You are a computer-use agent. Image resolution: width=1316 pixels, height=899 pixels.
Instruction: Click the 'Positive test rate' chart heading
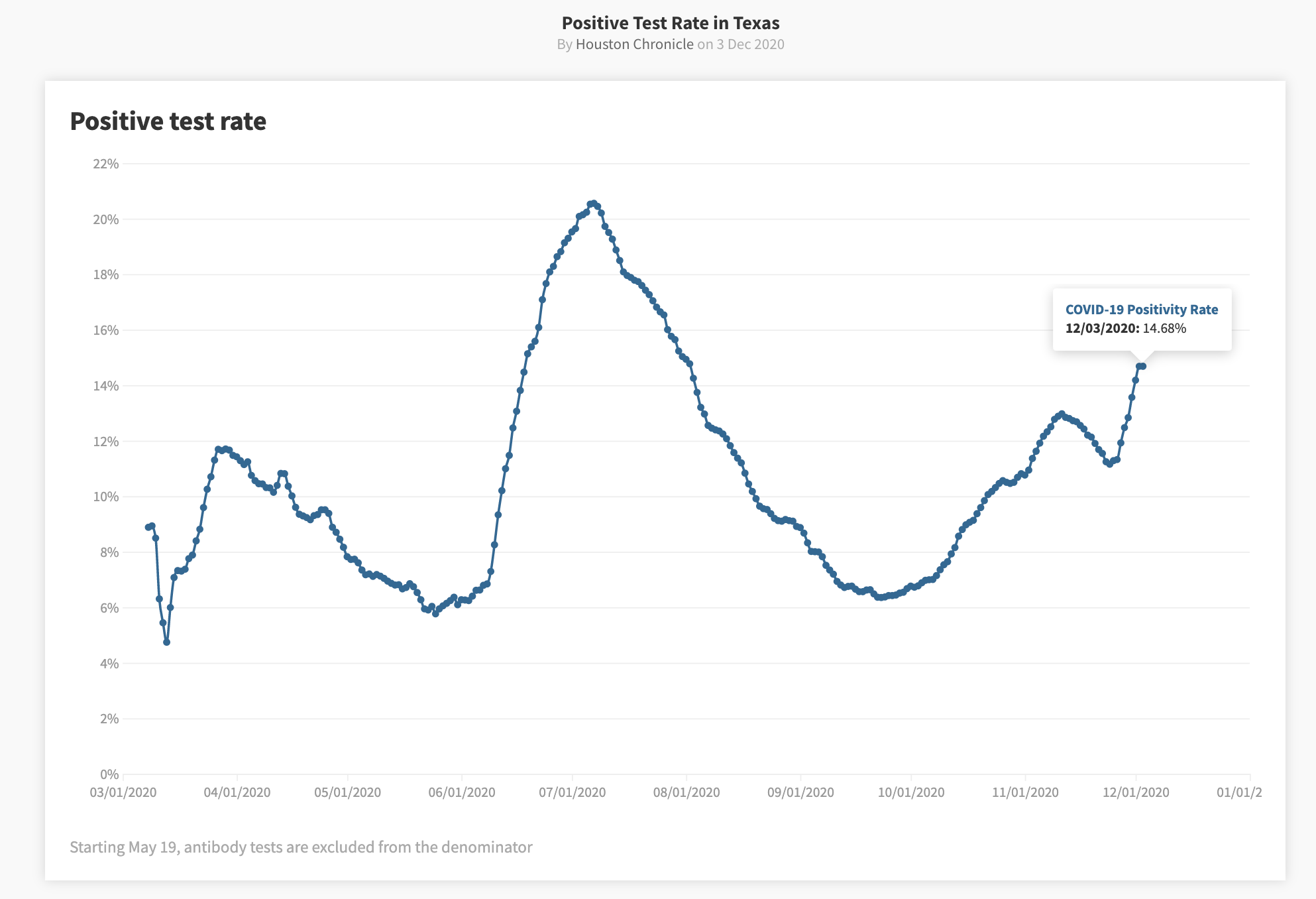[x=168, y=121]
